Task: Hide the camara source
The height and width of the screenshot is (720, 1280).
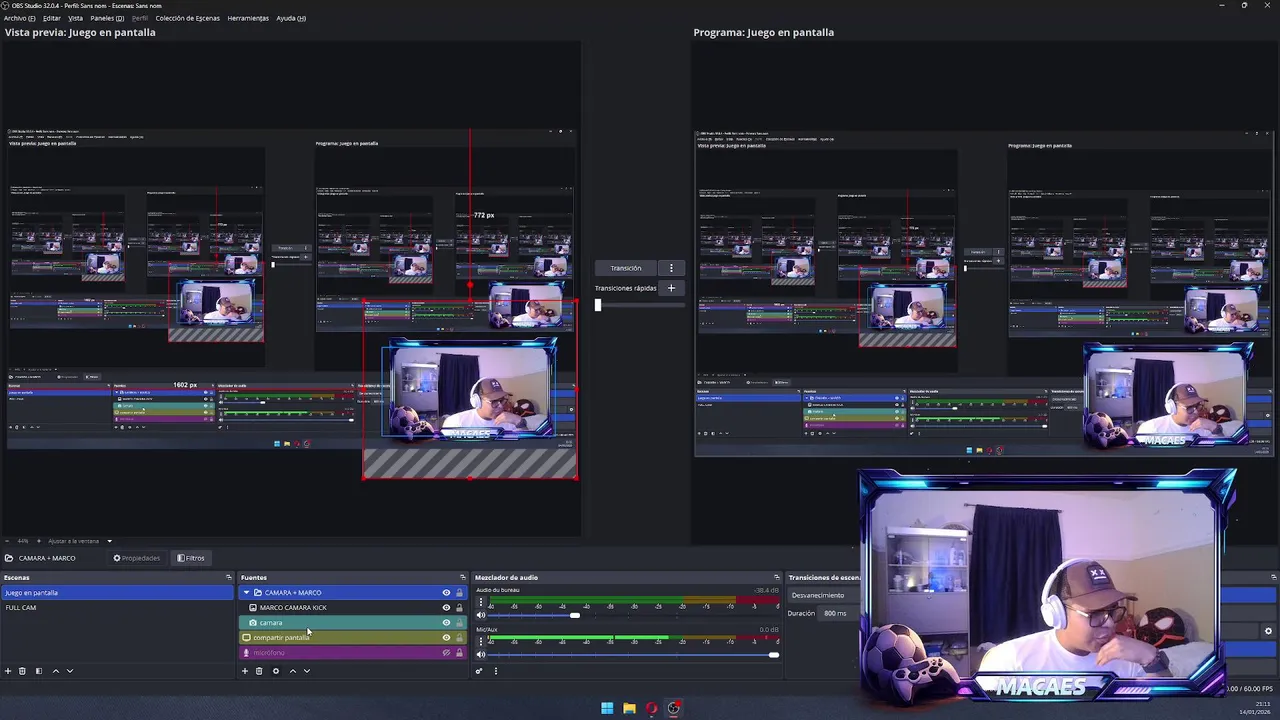Action: (x=446, y=623)
